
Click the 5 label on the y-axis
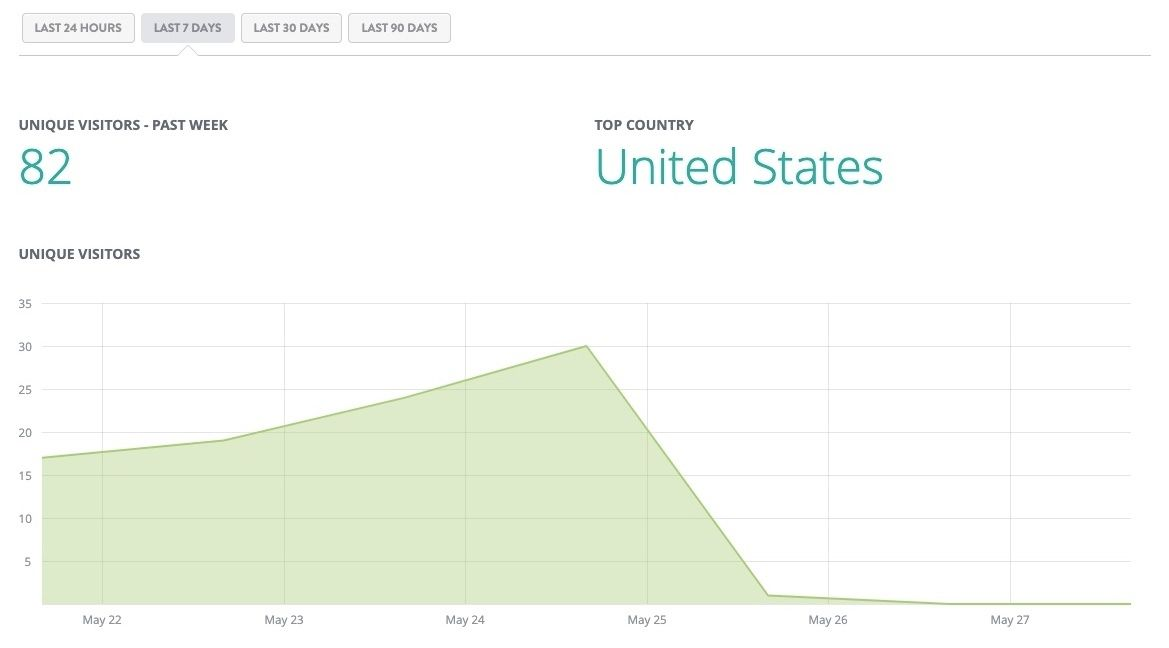[x=29, y=562]
